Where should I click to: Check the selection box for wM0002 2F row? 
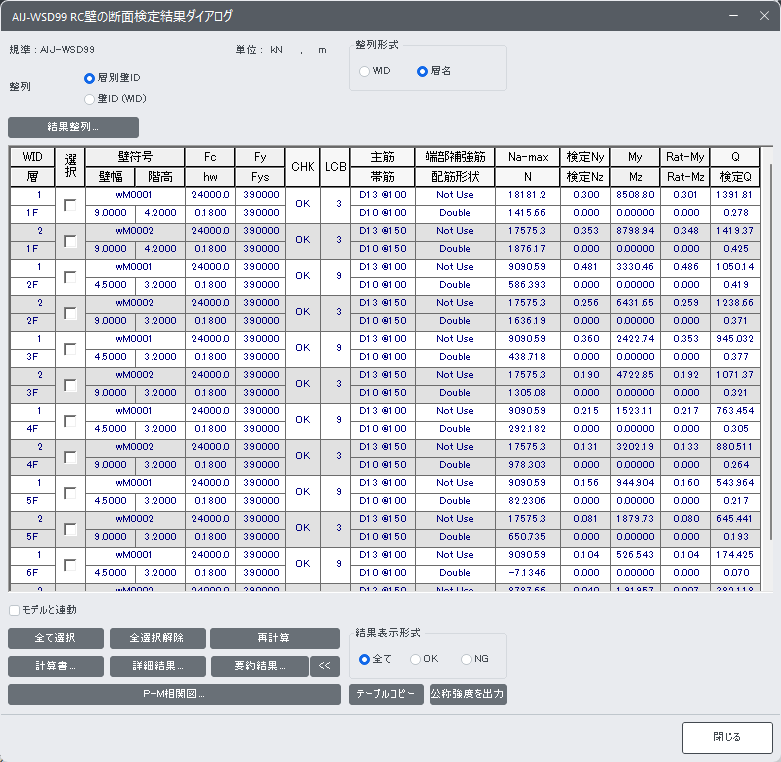point(70,313)
